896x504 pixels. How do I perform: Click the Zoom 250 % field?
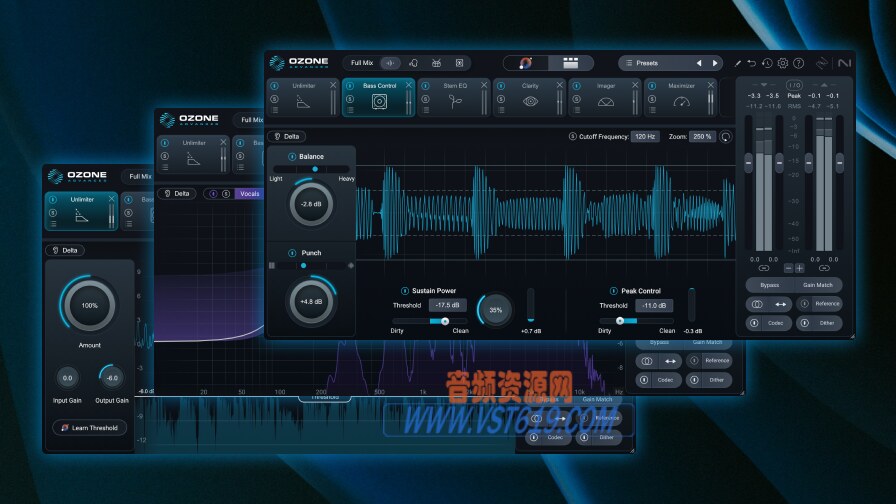point(702,137)
